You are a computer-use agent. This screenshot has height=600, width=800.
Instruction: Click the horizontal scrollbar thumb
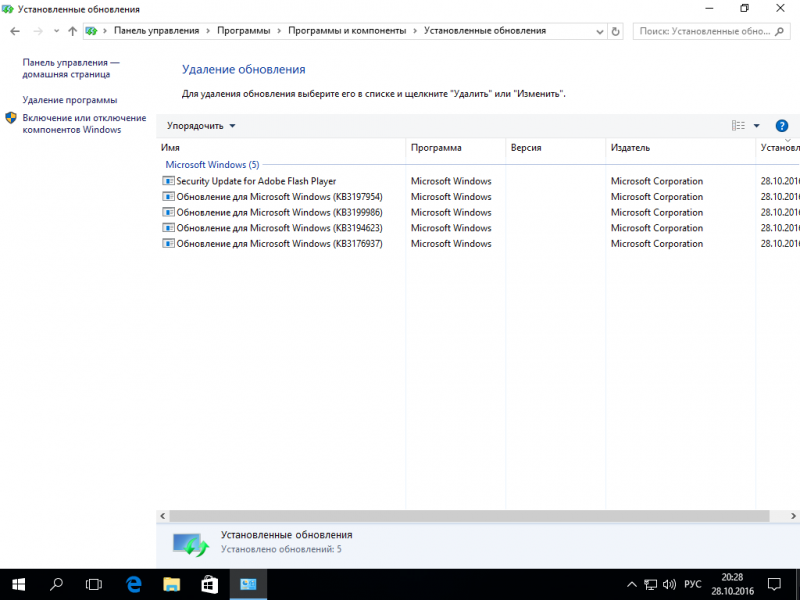click(x=469, y=516)
